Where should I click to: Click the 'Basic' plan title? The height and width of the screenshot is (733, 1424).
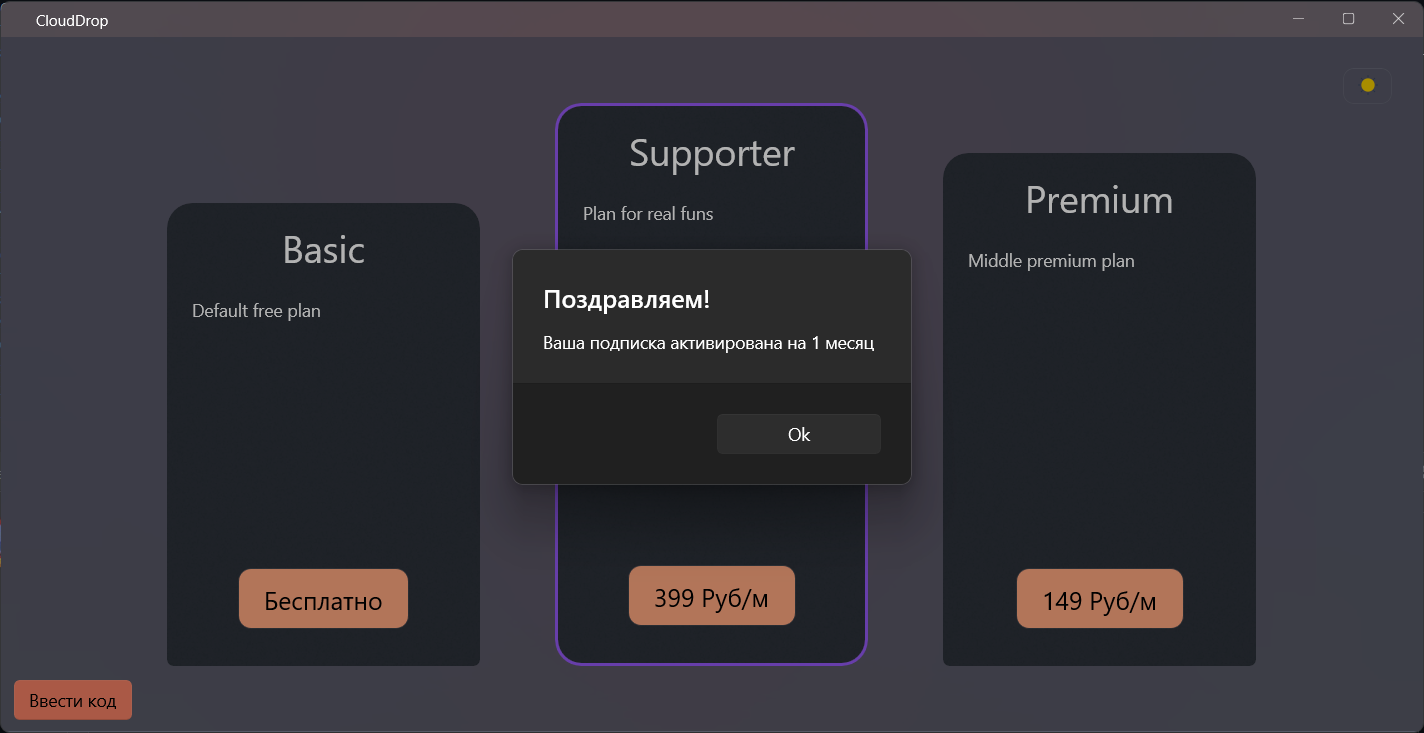(x=322, y=250)
